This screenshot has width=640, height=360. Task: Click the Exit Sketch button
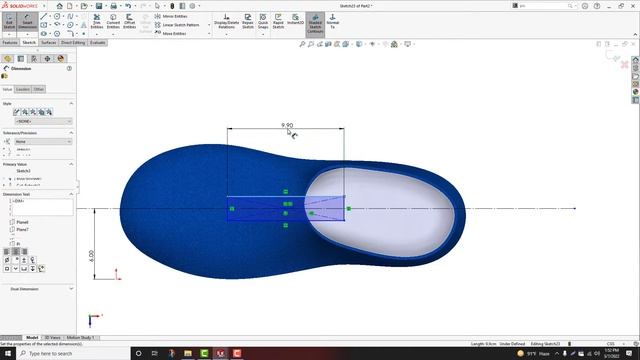[9, 21]
